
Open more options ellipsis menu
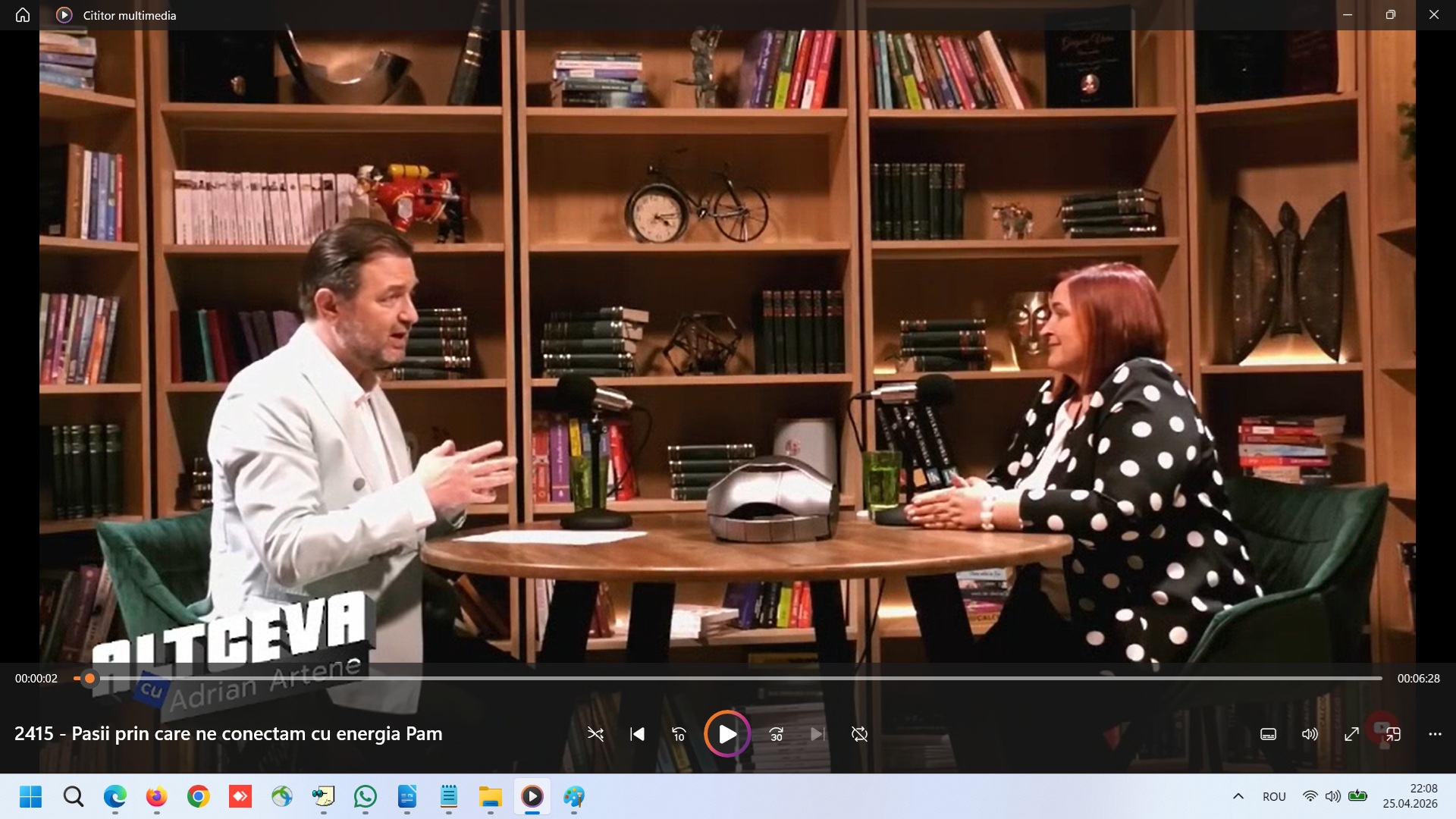(x=1435, y=734)
